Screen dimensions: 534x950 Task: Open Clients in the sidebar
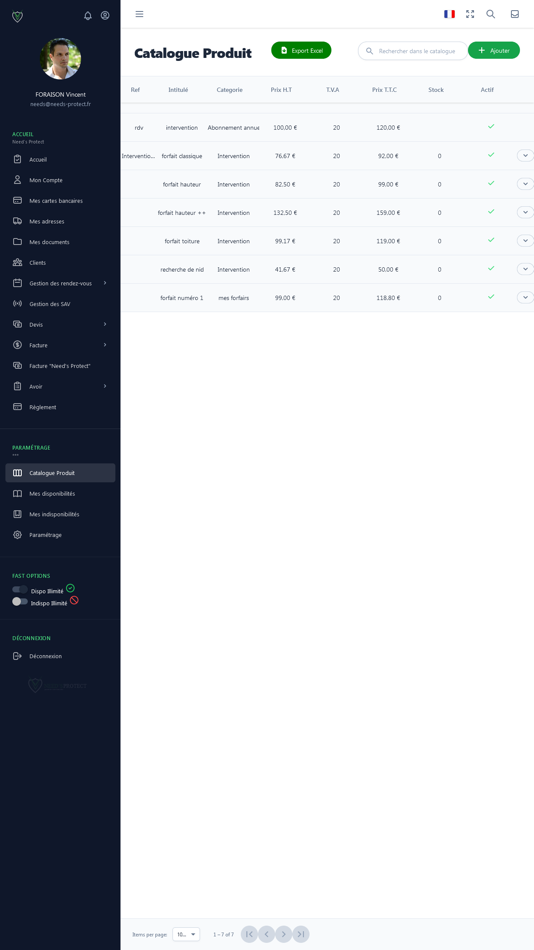[59, 262]
